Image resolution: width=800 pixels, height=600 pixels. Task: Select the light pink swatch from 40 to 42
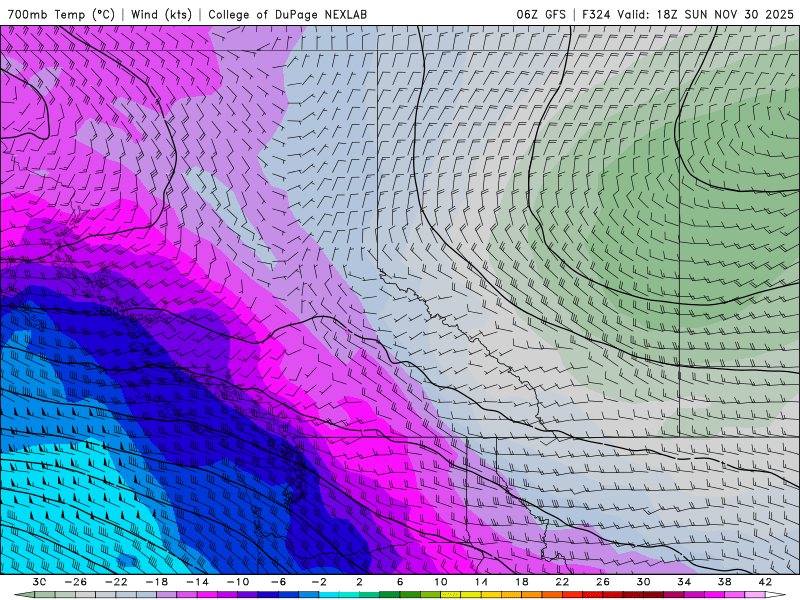point(755,595)
